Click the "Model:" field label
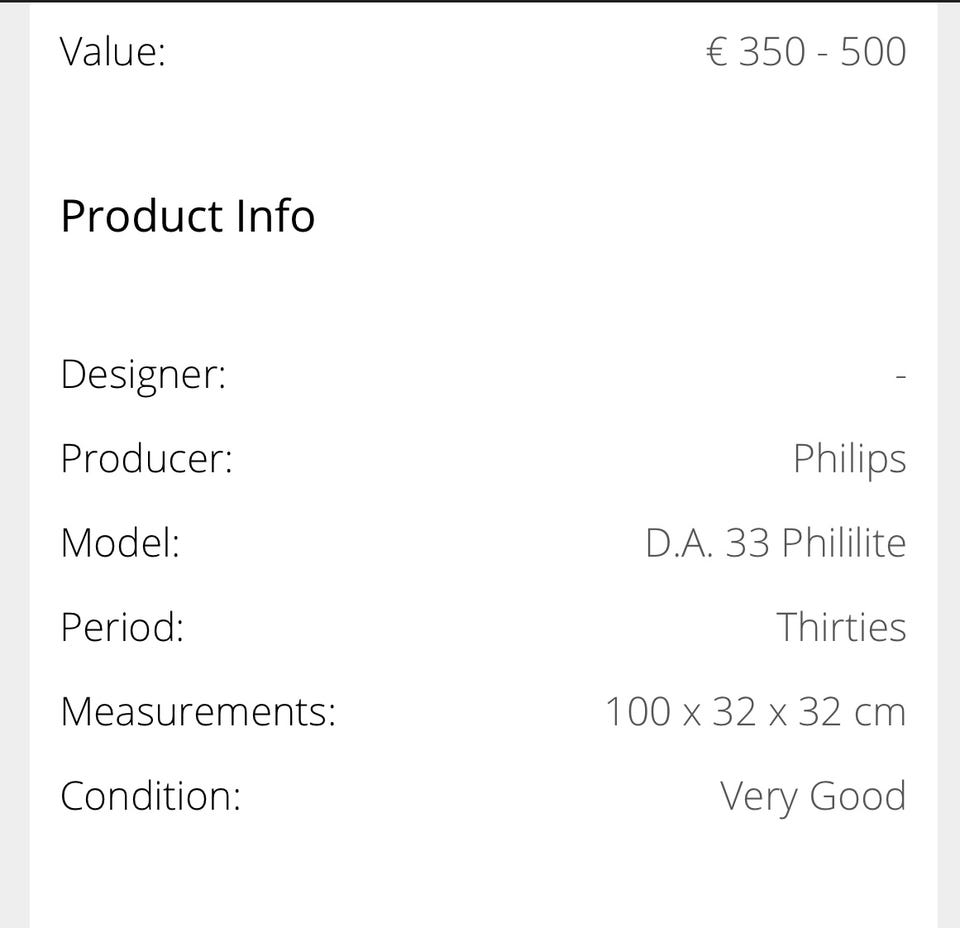The height and width of the screenshot is (928, 960). click(x=120, y=543)
